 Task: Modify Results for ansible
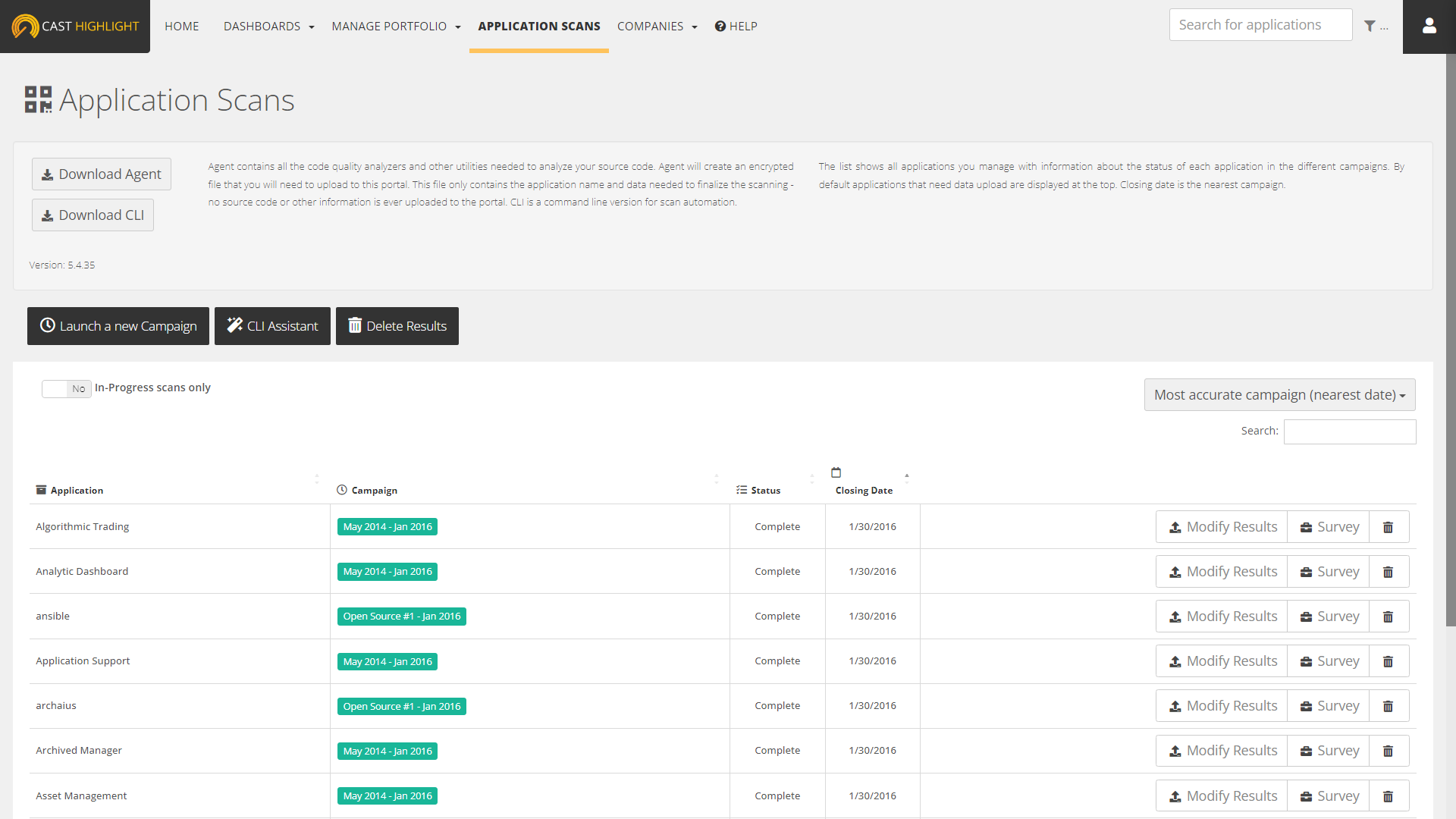click(x=1222, y=617)
